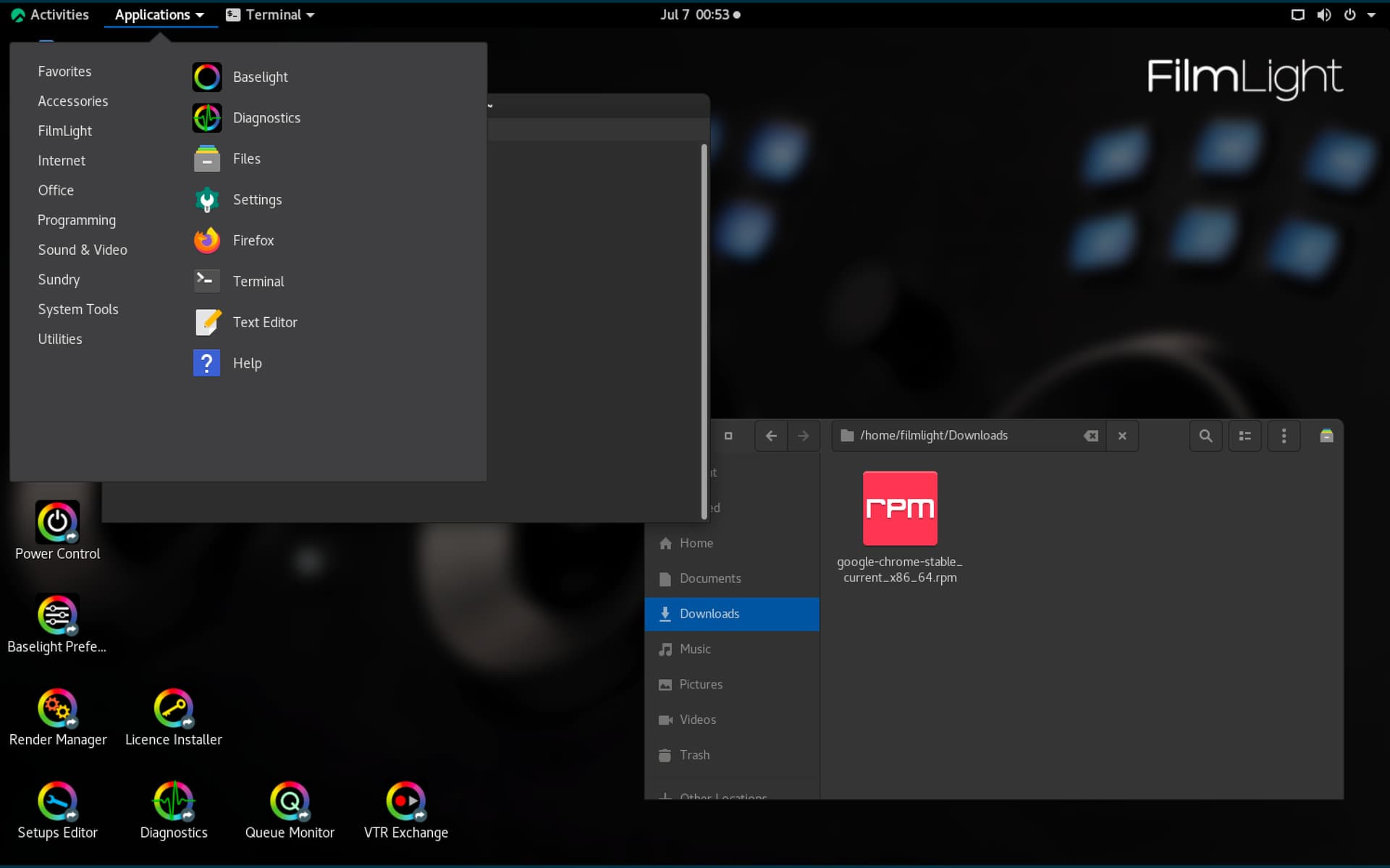Open Music in the Files sidebar

point(731,649)
